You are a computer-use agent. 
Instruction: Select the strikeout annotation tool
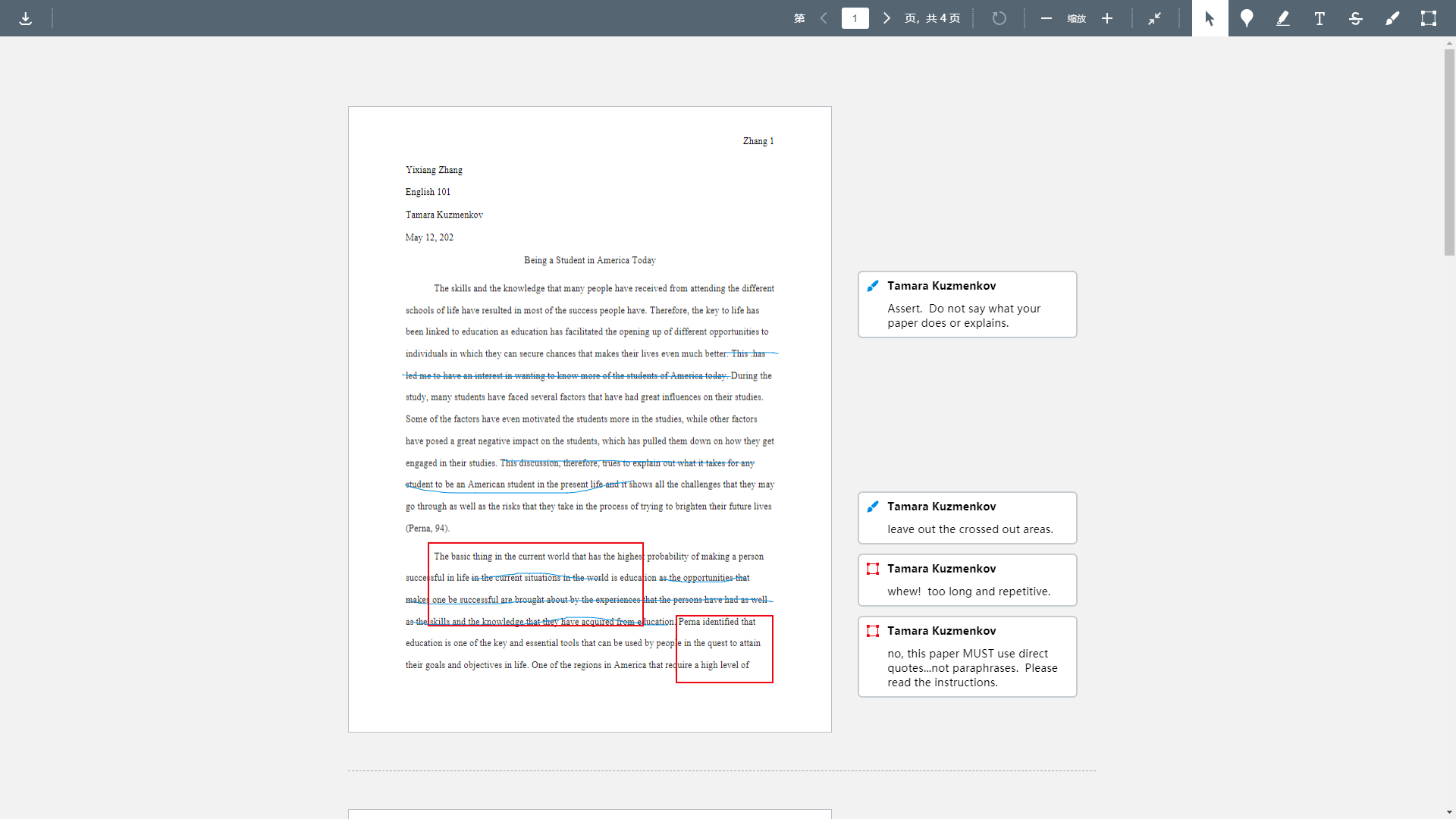[1356, 18]
